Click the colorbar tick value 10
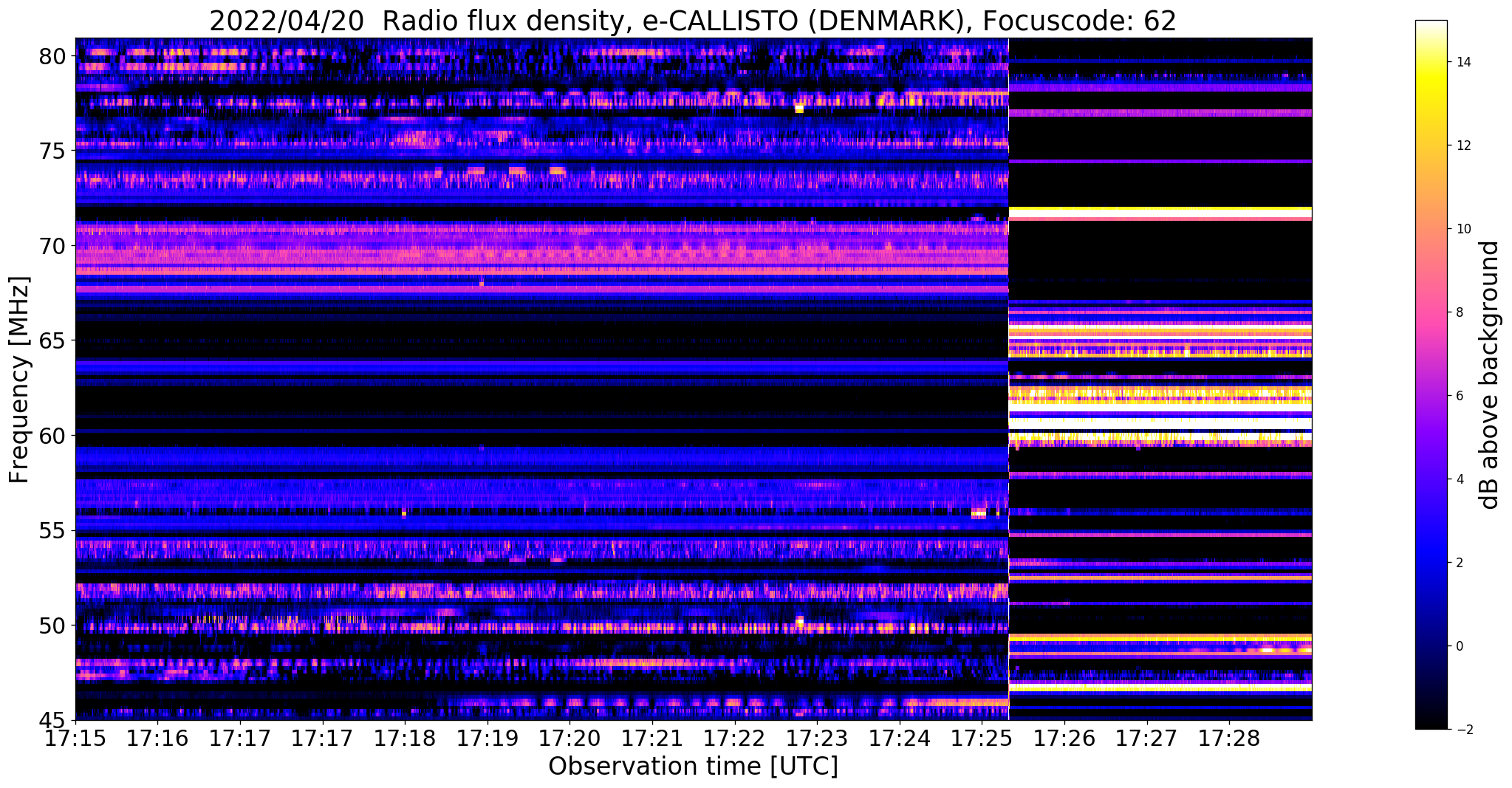The image size is (1512, 788). tap(1462, 229)
